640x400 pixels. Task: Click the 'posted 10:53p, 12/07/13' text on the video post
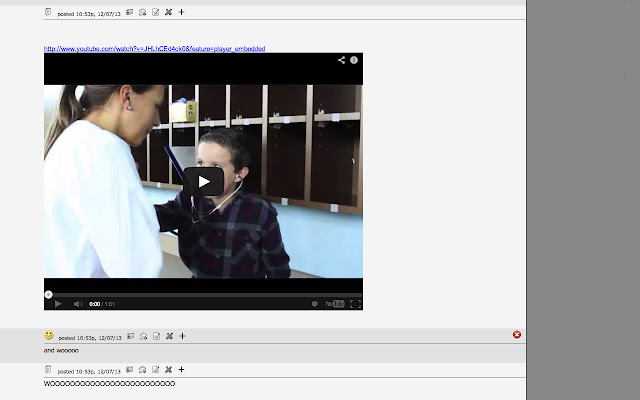pos(89,14)
